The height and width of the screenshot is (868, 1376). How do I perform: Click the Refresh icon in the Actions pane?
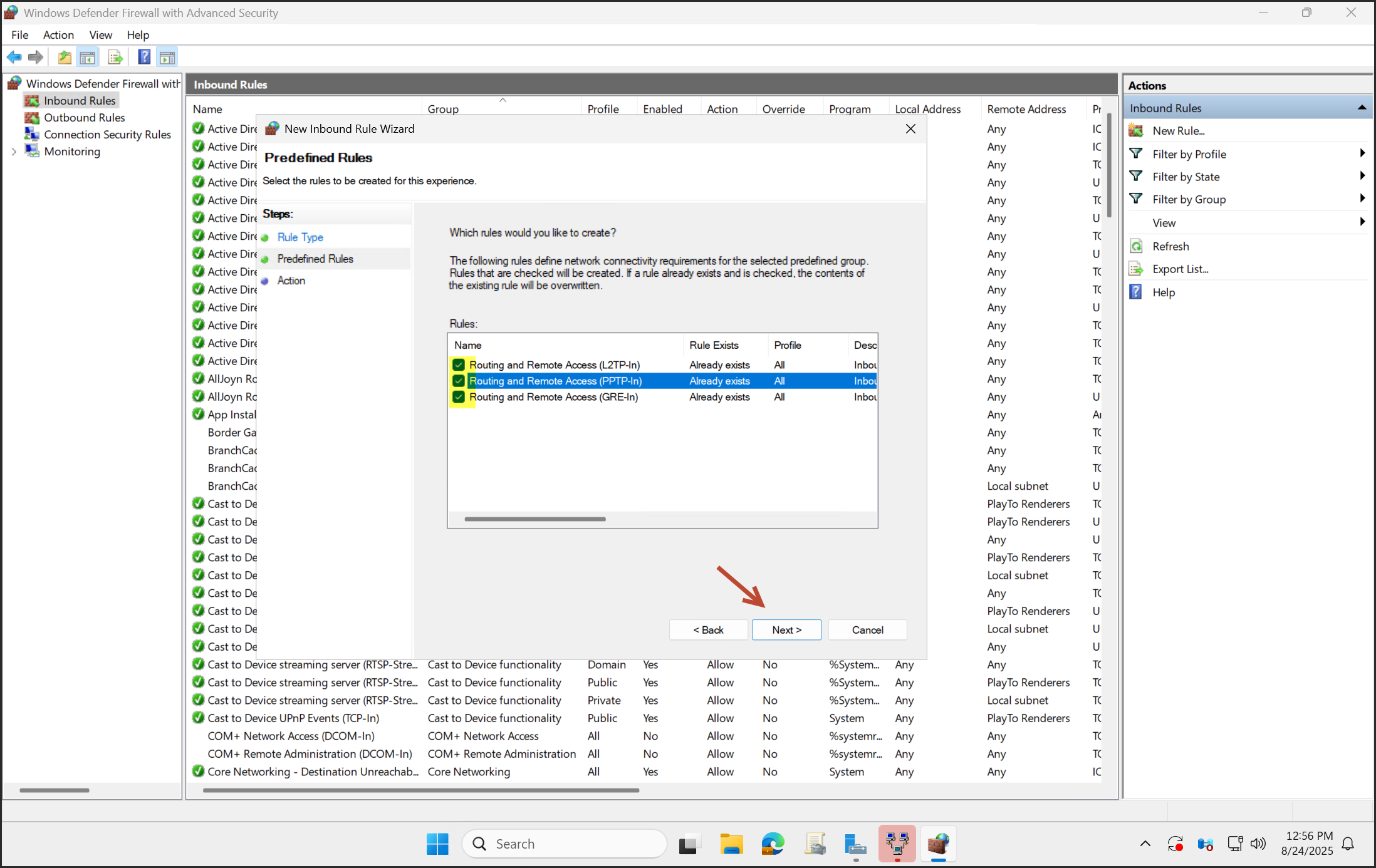point(1136,245)
